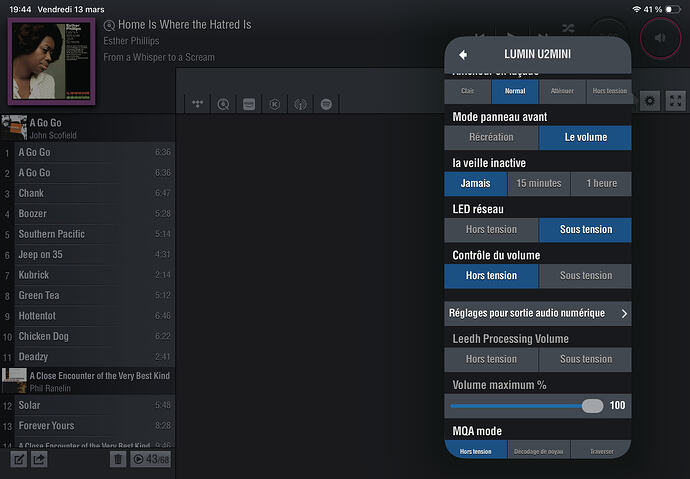Set MQA mode to Décodage de noyau
Image resolution: width=690 pixels, height=479 pixels.
[538, 451]
